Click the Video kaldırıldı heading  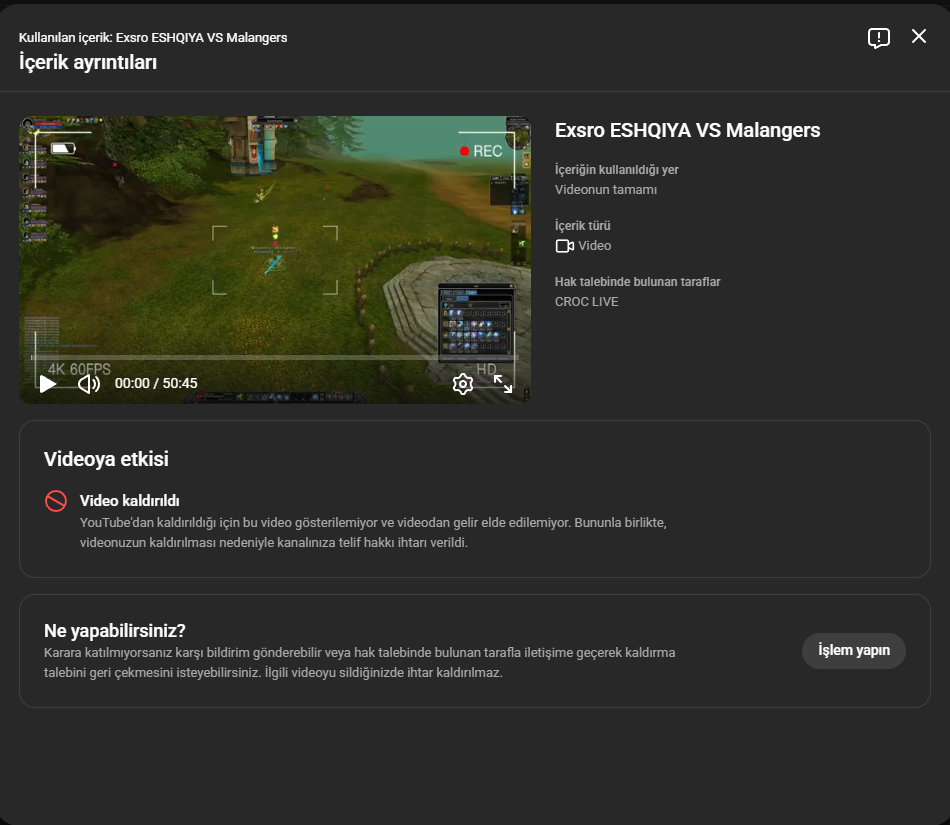tap(130, 501)
